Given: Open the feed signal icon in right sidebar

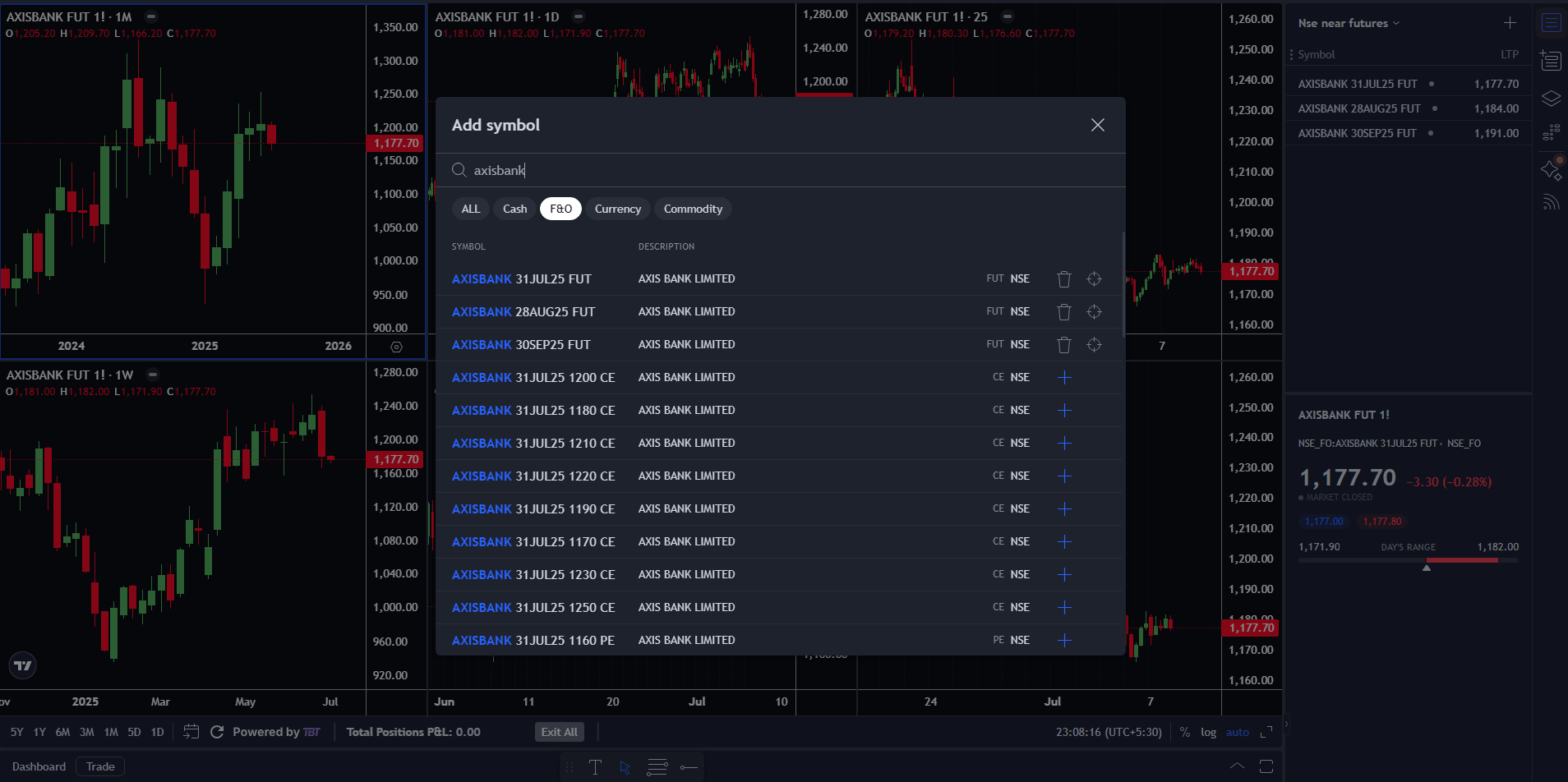Looking at the screenshot, I should (x=1551, y=202).
